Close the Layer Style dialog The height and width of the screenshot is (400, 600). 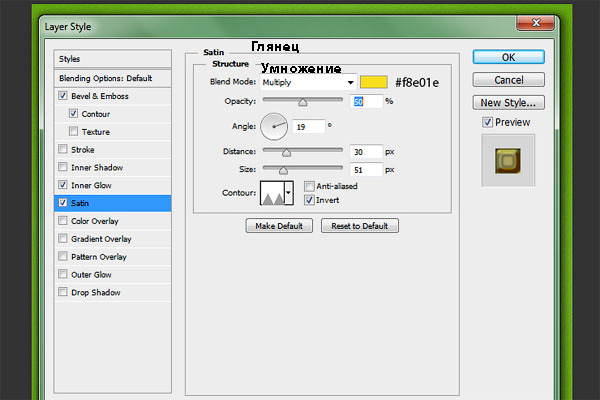coord(536,23)
